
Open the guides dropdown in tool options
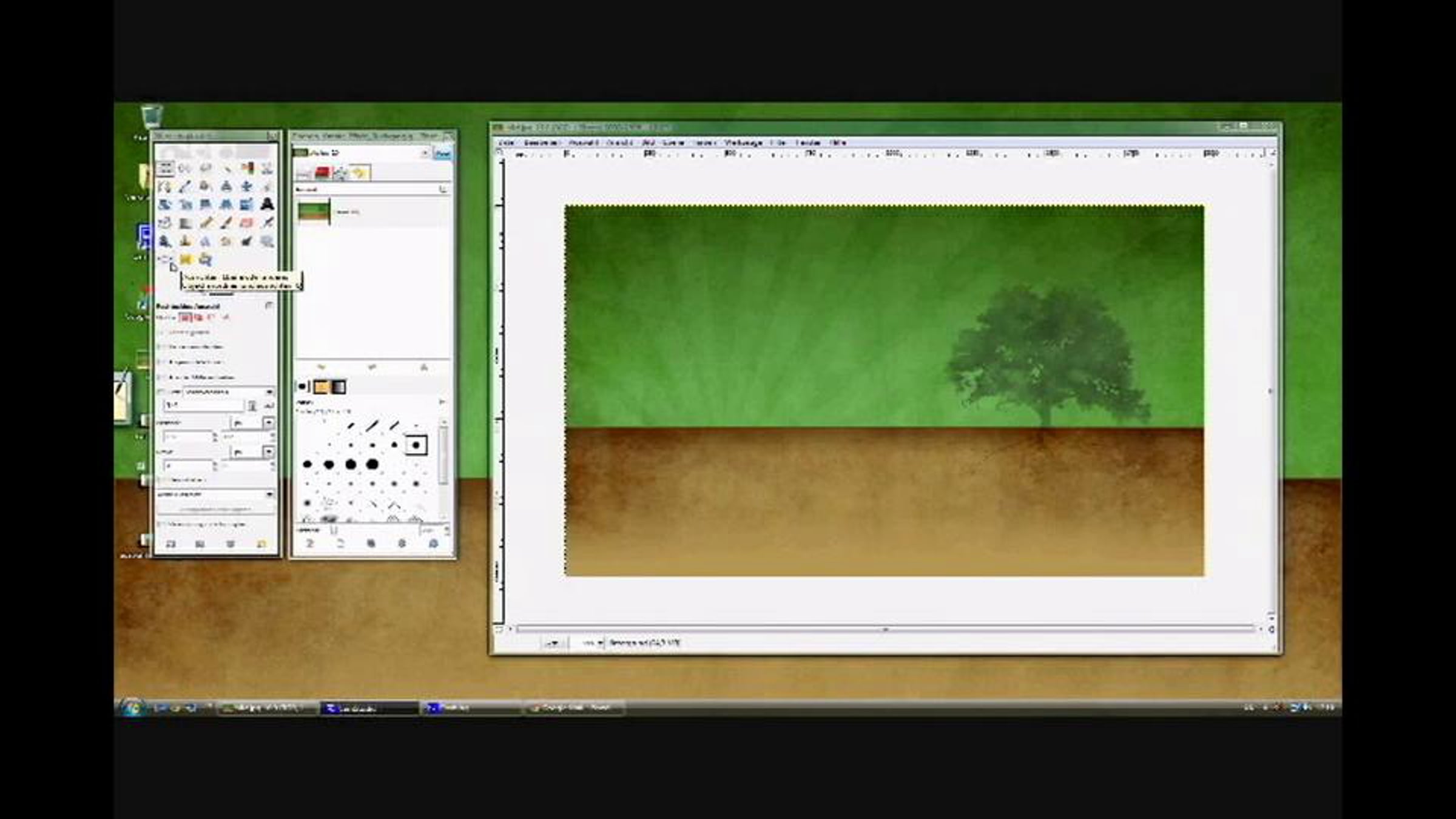[x=215, y=494]
